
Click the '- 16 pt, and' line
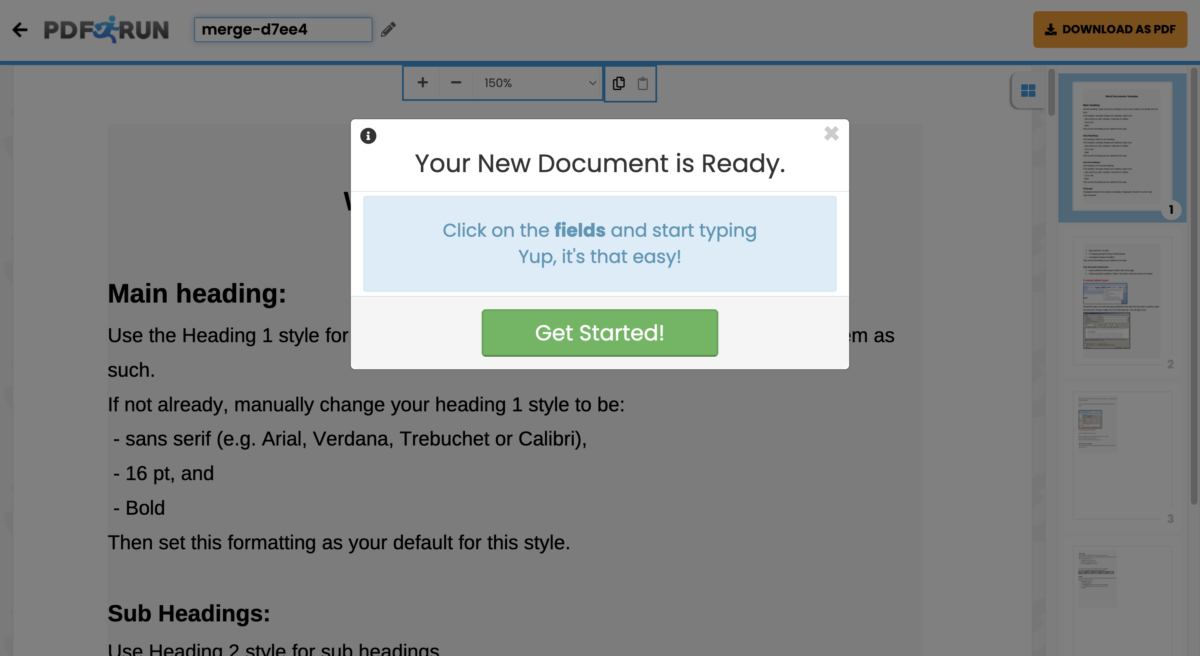[164, 473]
